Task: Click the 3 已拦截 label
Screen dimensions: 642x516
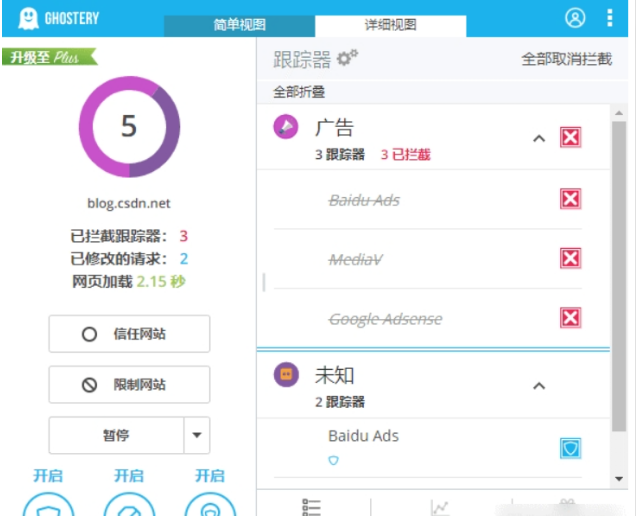Action: click(x=405, y=155)
